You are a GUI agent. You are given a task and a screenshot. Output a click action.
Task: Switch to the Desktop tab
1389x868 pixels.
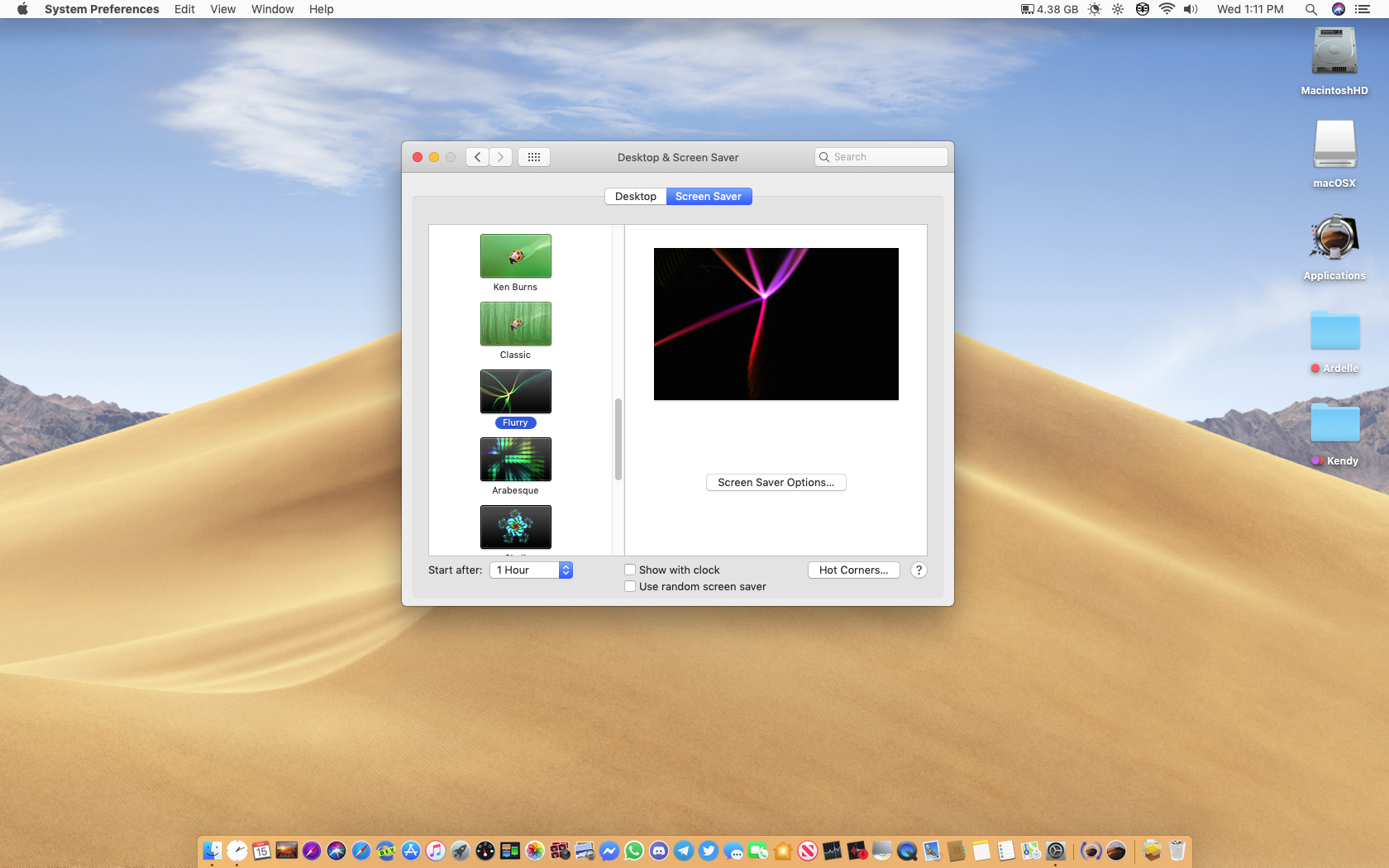[x=636, y=197]
